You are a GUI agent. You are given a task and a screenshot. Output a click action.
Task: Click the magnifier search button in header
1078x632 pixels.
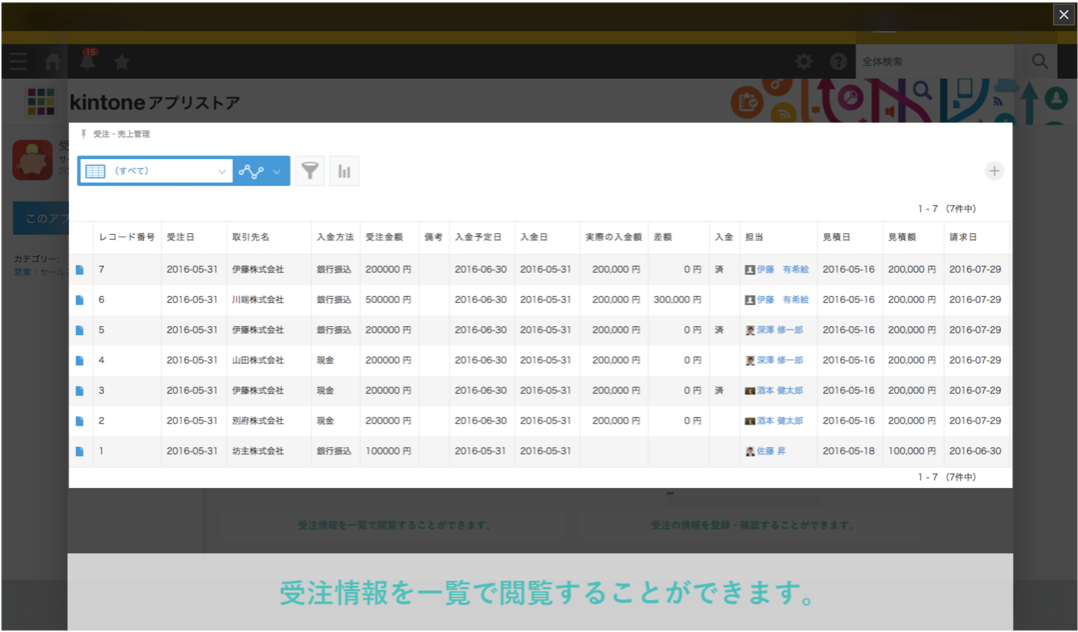pos(1040,62)
